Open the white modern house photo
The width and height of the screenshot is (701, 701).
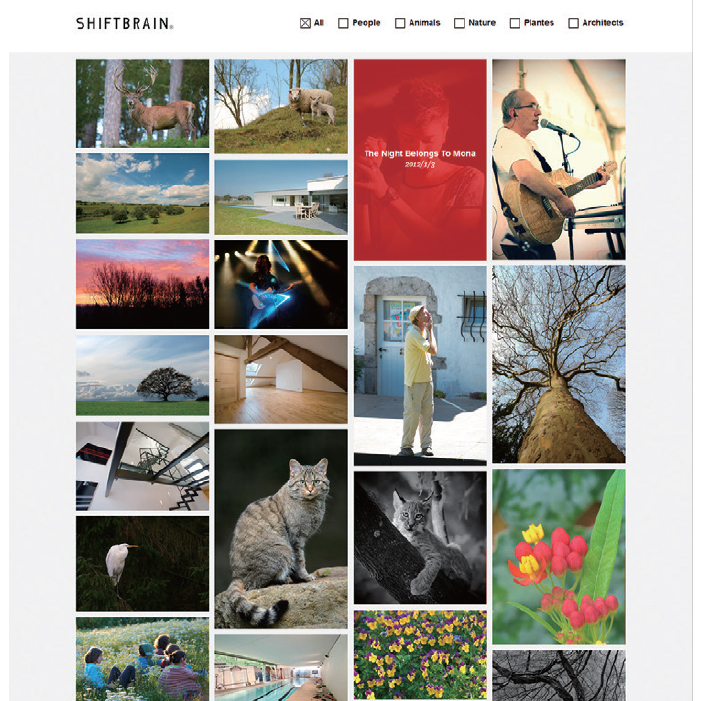tap(281, 197)
